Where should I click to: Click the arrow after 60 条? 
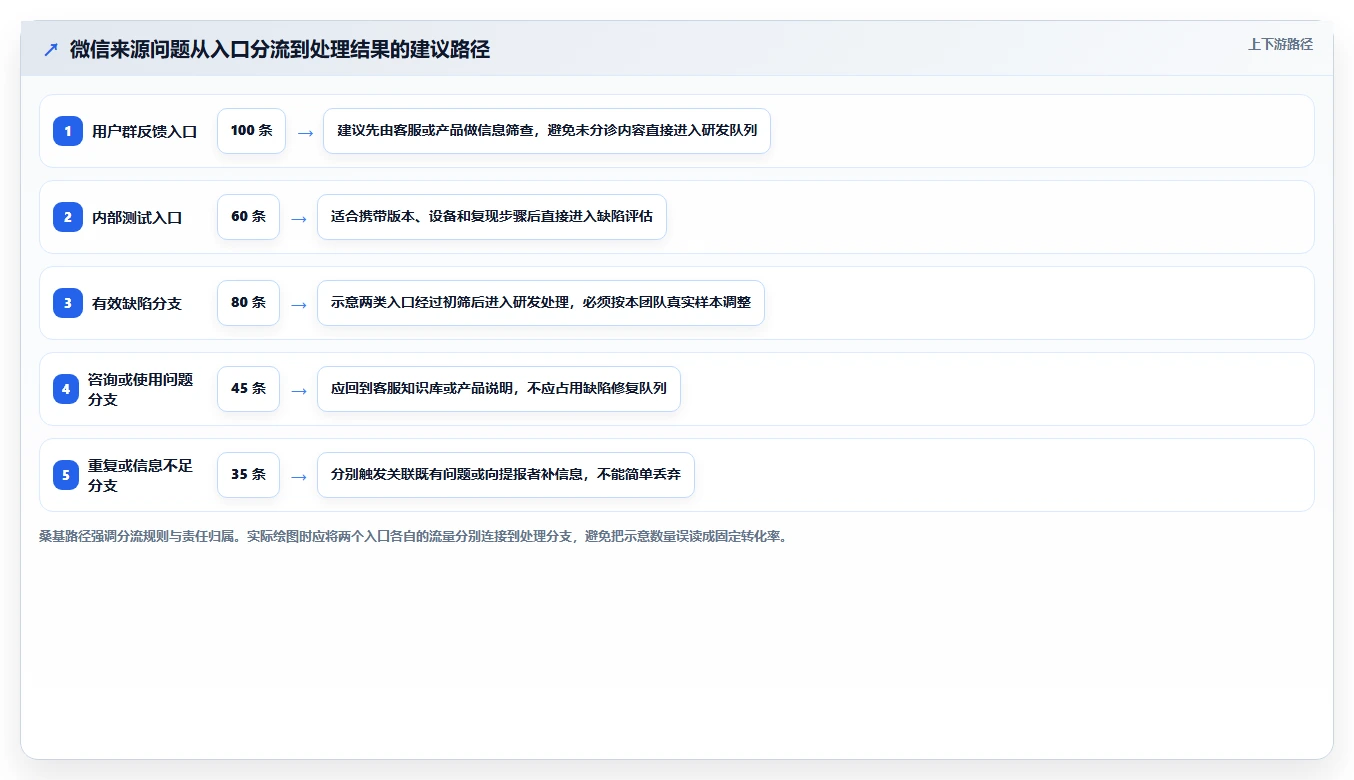(x=299, y=218)
